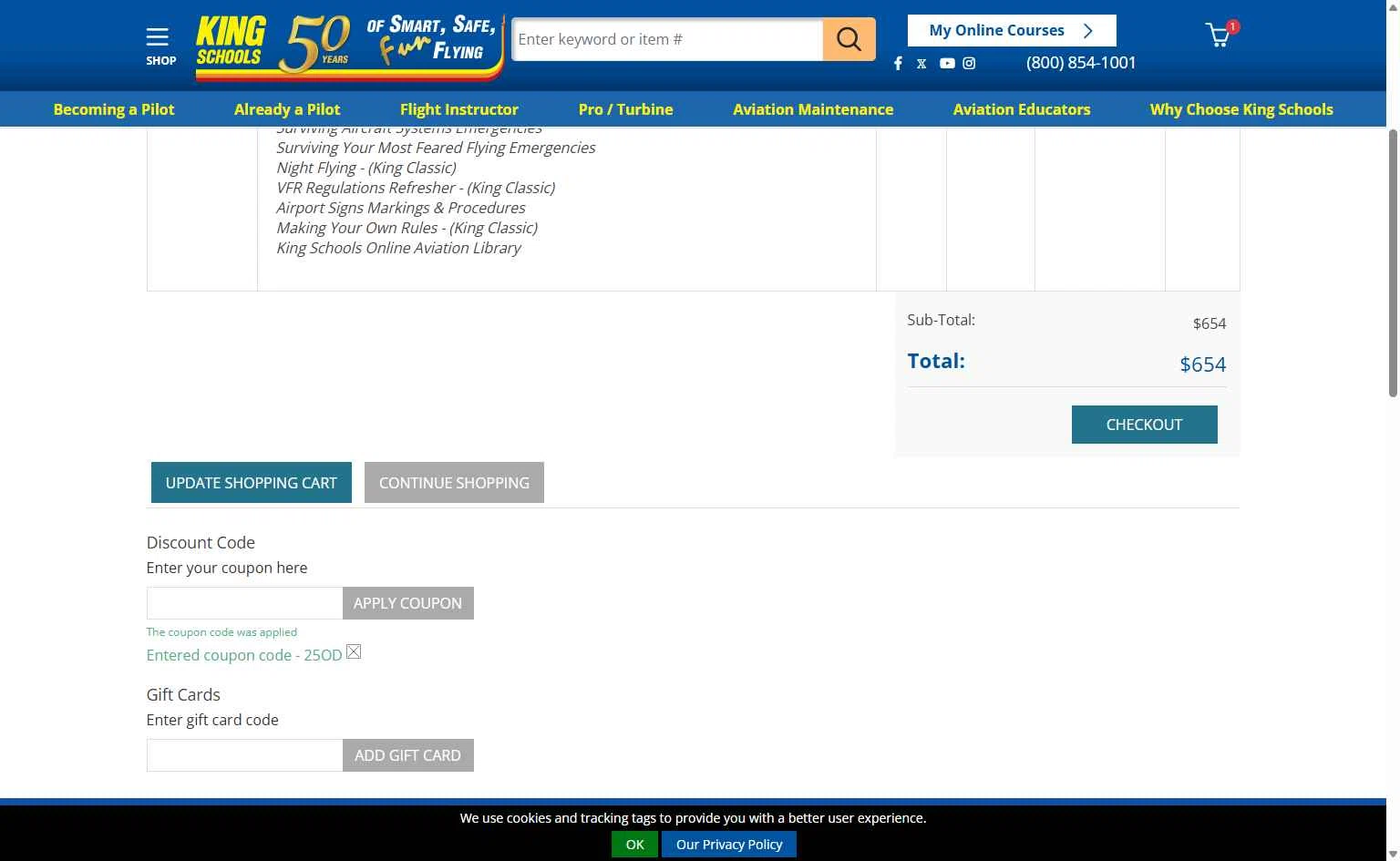The height and width of the screenshot is (861, 1400).
Task: Accept cookies with the OK button
Action: 634,845
